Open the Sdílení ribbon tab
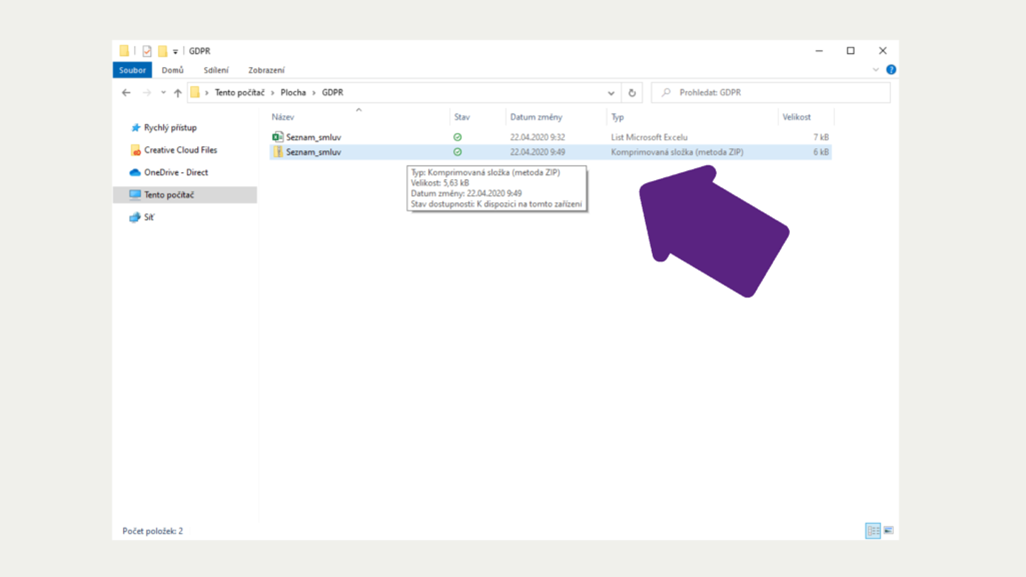Viewport: 1026px width, 577px height. coord(216,70)
